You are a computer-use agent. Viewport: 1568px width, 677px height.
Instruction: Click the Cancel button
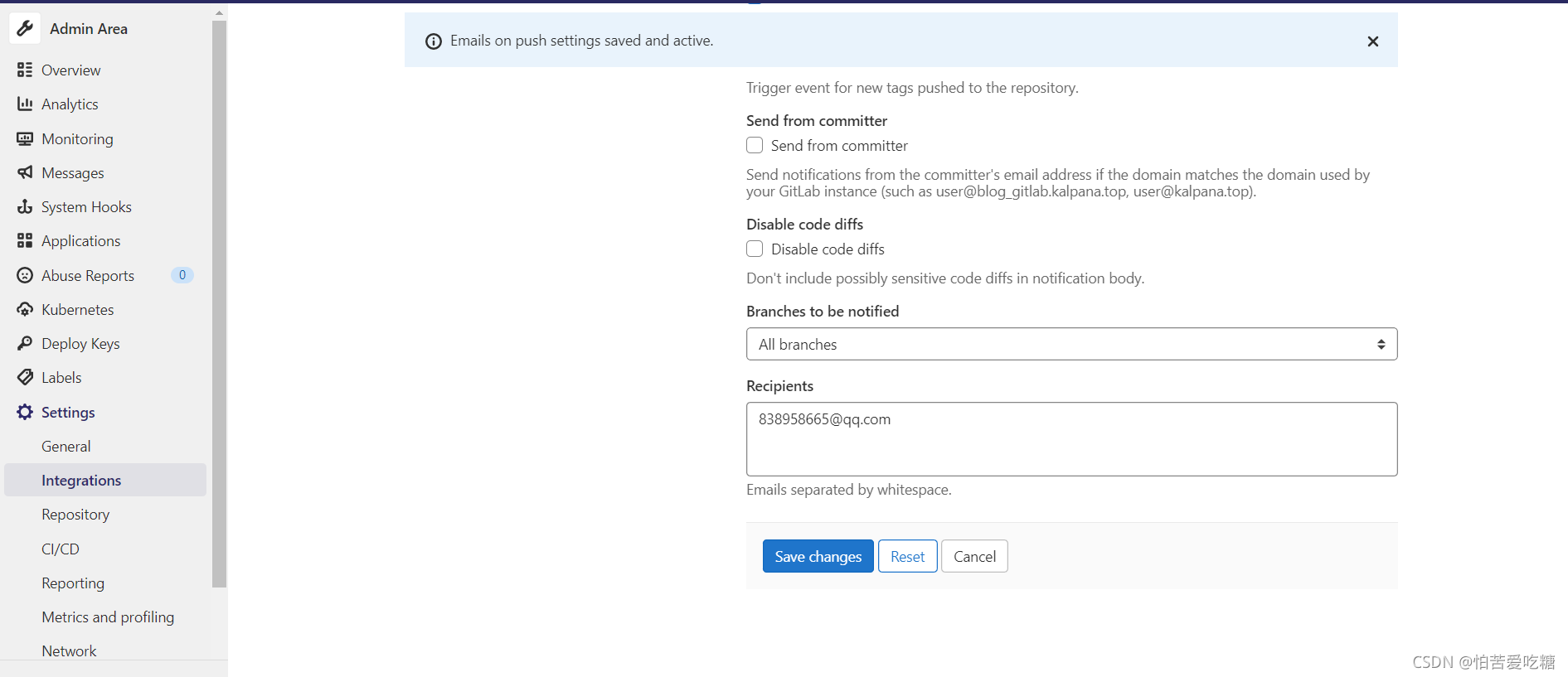(x=974, y=556)
